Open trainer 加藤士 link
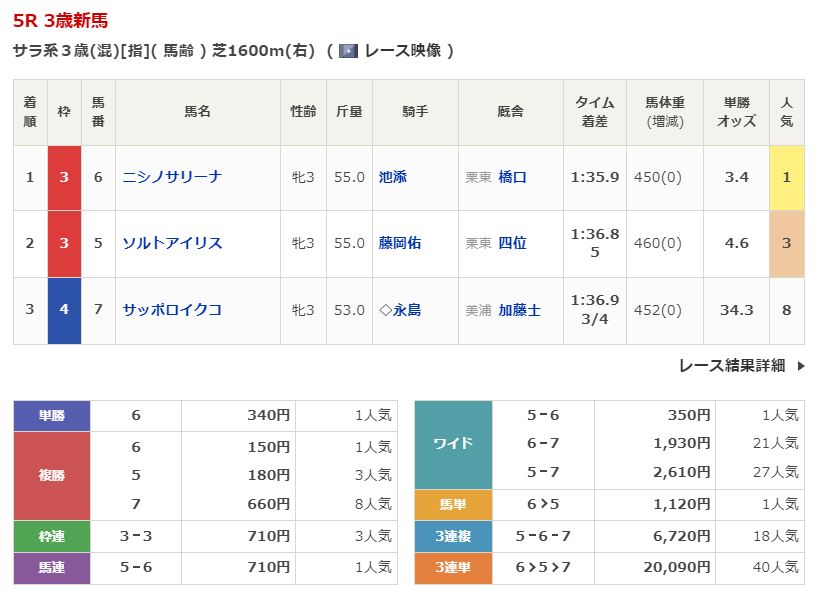This screenshot has width=820, height=595. (x=519, y=310)
